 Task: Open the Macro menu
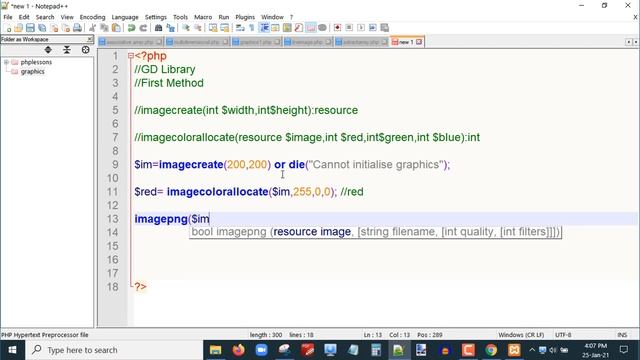203,17
